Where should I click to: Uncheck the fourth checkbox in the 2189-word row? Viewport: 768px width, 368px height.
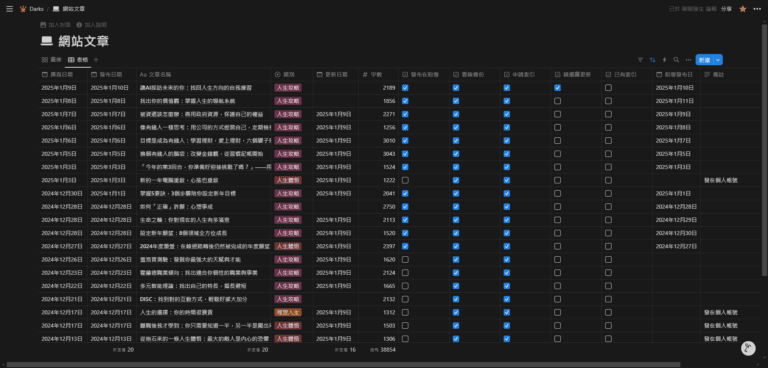click(x=557, y=88)
